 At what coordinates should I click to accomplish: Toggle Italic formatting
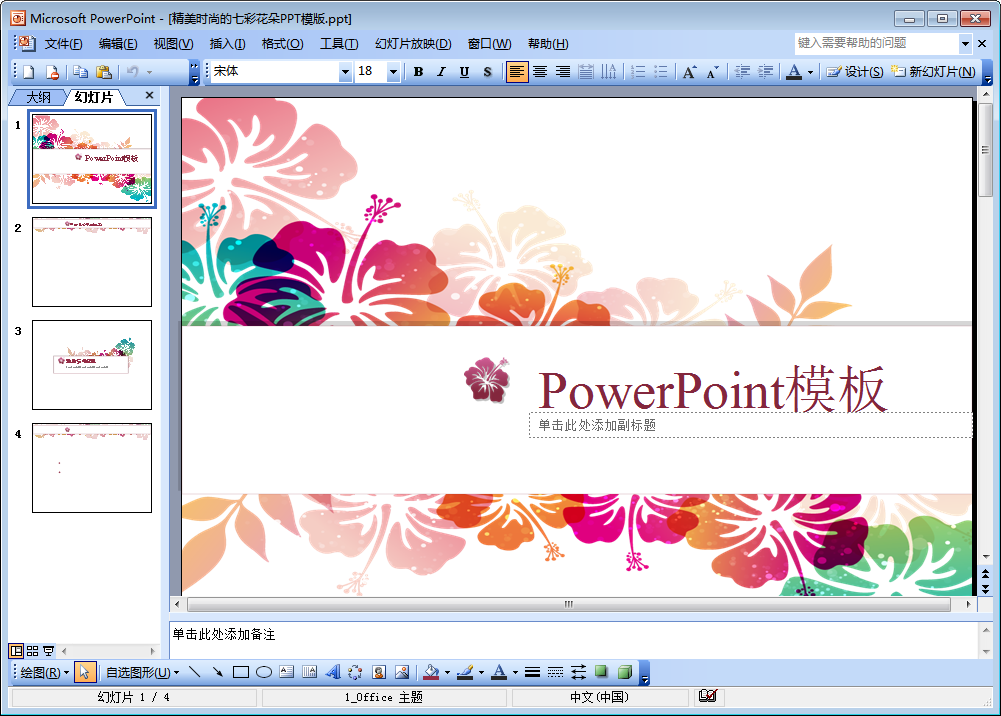tap(441, 71)
